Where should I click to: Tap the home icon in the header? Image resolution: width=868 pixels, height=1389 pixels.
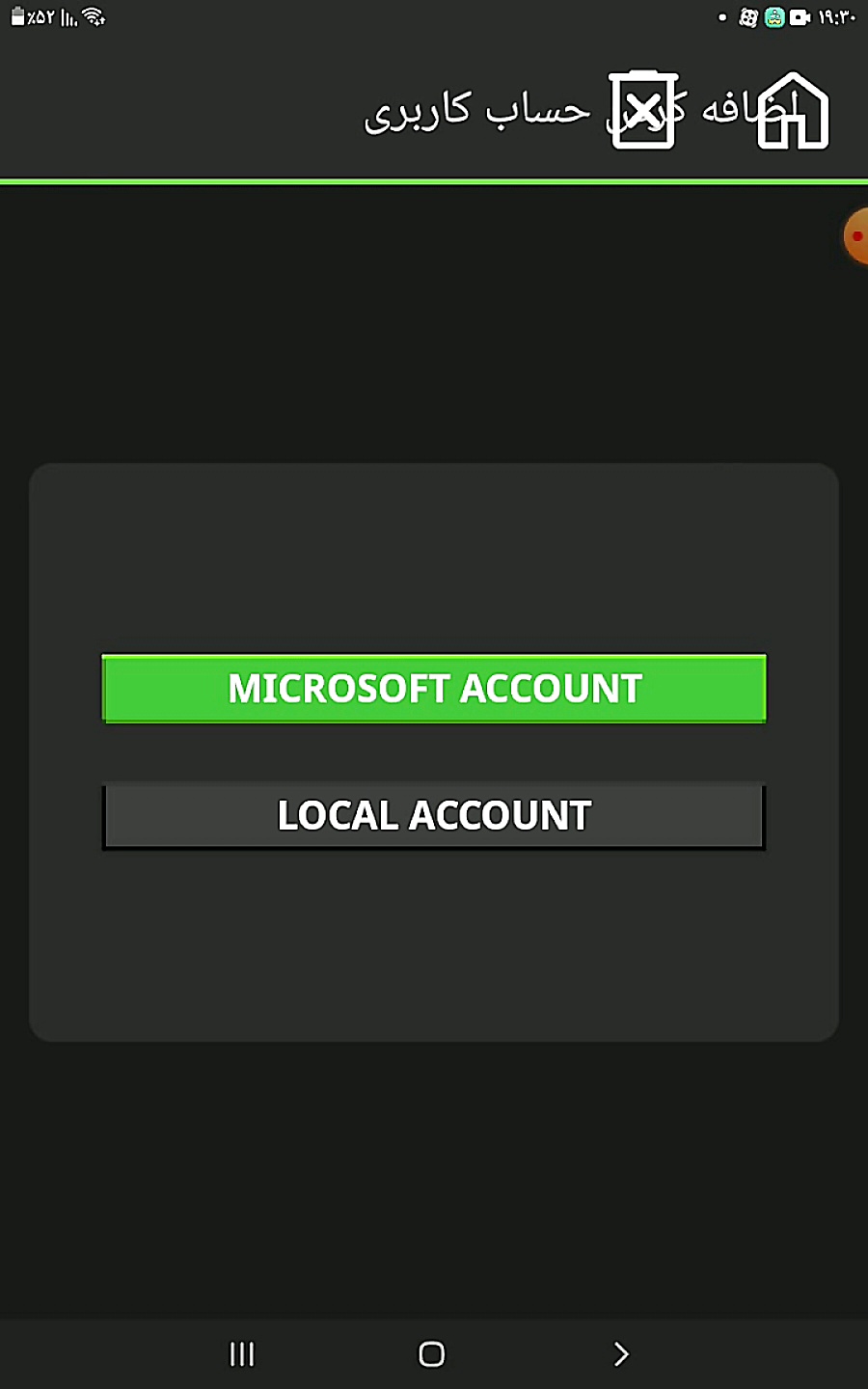point(793,111)
